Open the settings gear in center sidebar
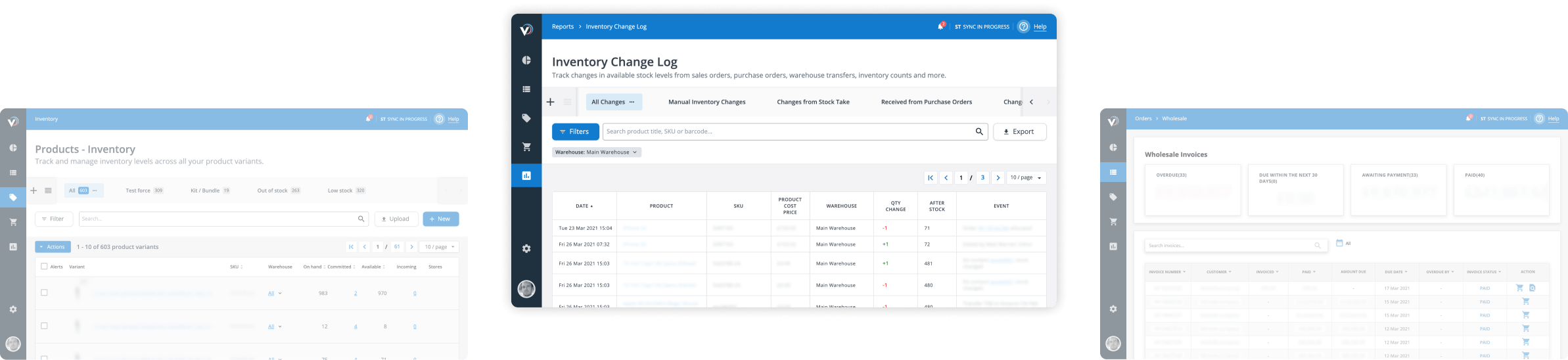The image size is (1568, 360). click(x=526, y=248)
